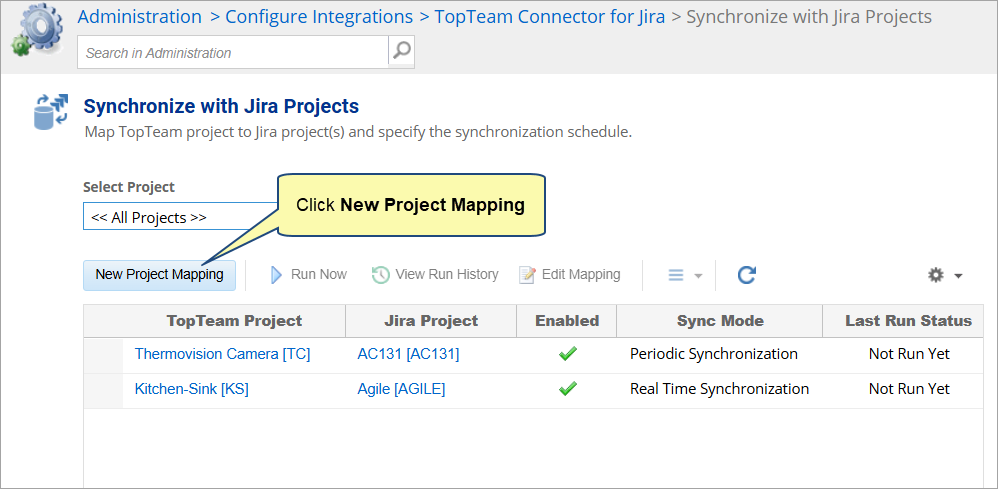Click Enabled checkmark for Thermovision Camera

coord(568,354)
